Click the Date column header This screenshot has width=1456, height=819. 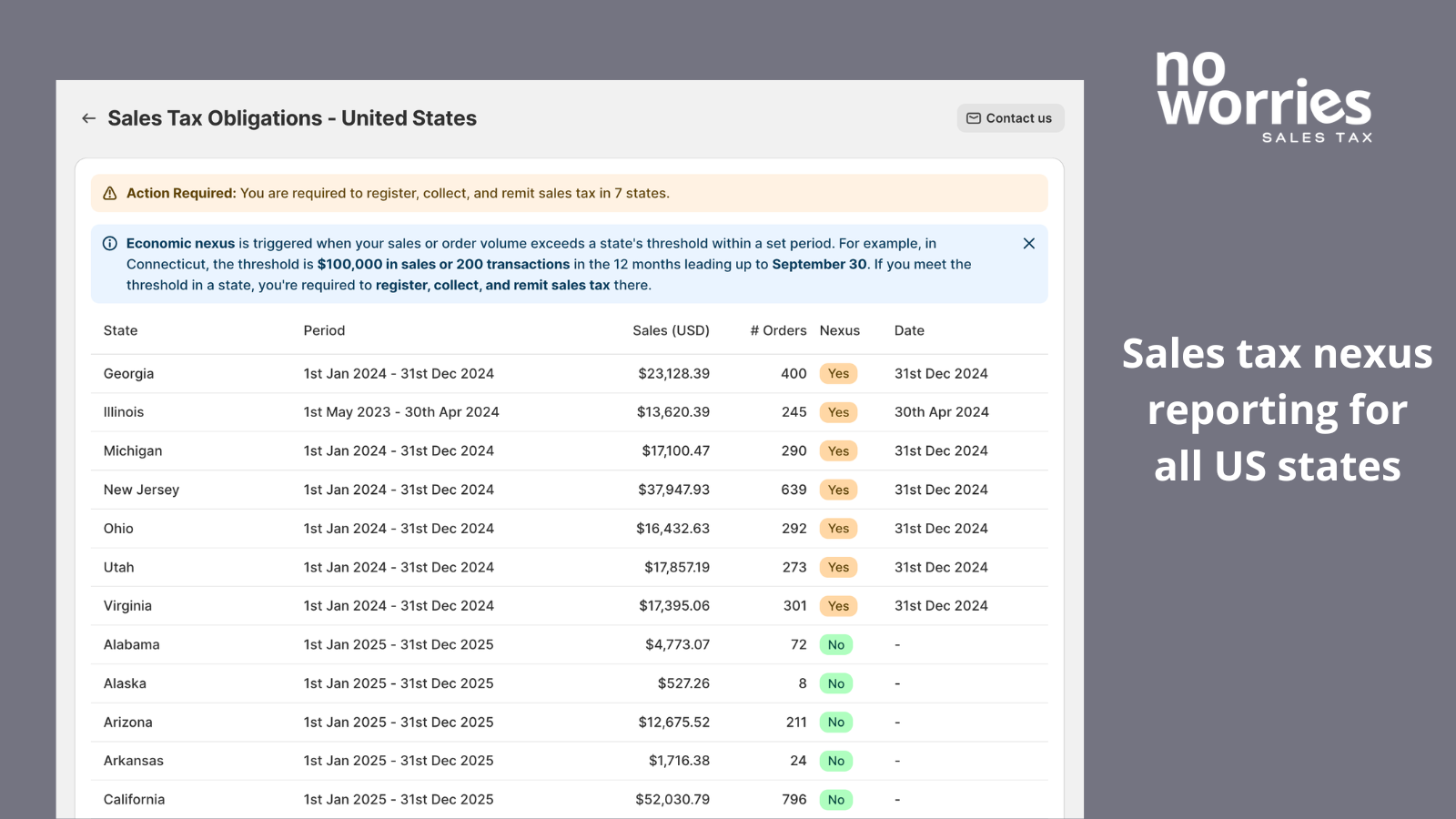(x=909, y=330)
